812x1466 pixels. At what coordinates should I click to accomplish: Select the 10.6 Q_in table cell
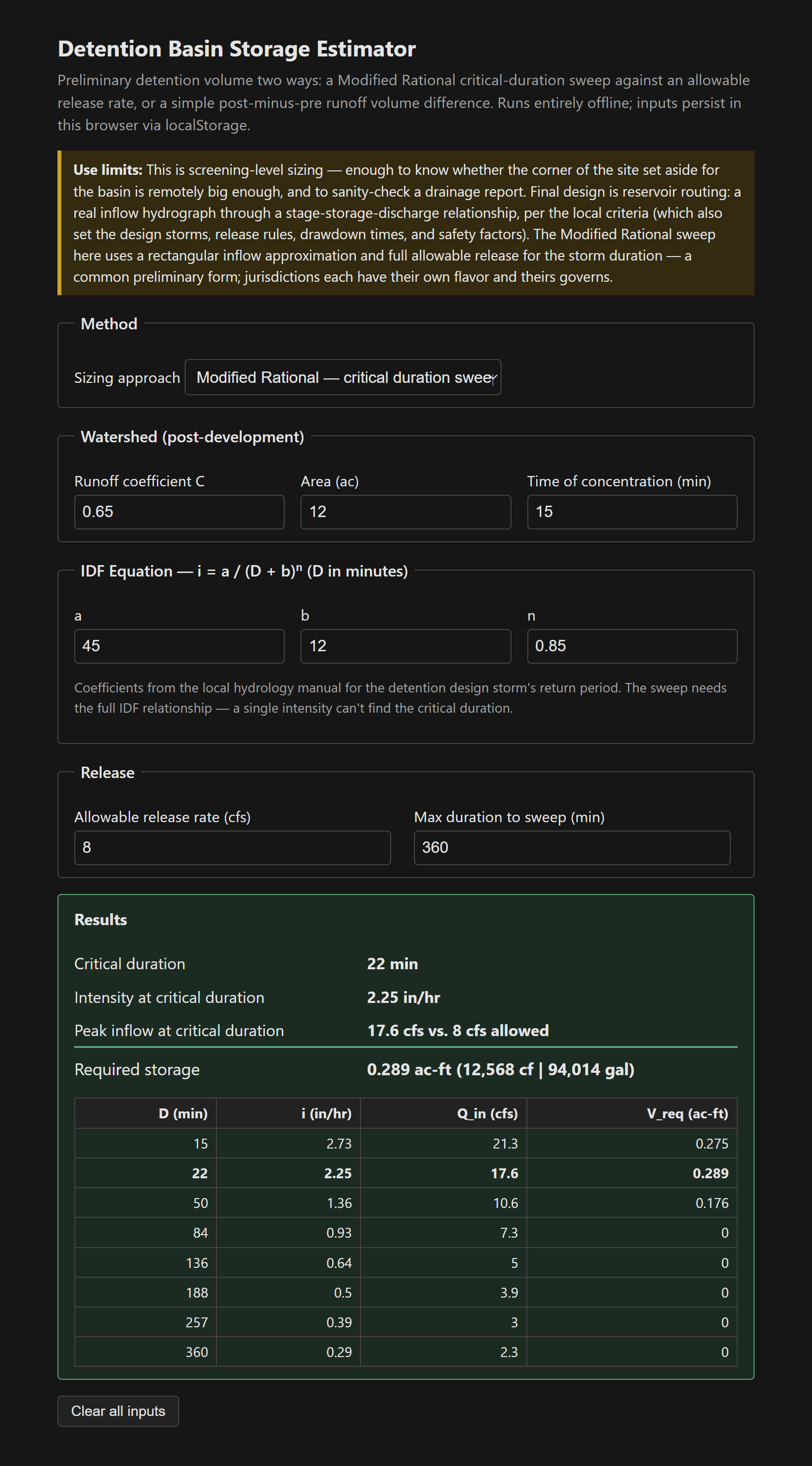tap(443, 1203)
